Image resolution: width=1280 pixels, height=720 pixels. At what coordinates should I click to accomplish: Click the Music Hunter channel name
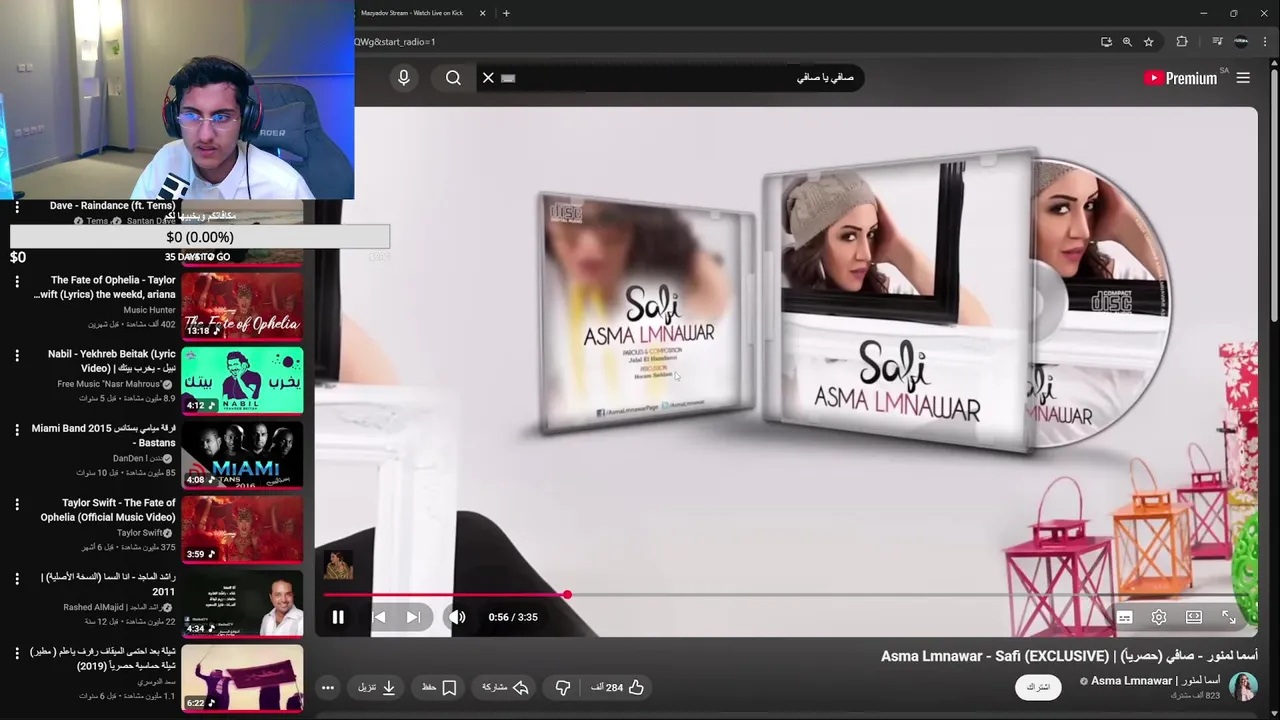coord(150,310)
